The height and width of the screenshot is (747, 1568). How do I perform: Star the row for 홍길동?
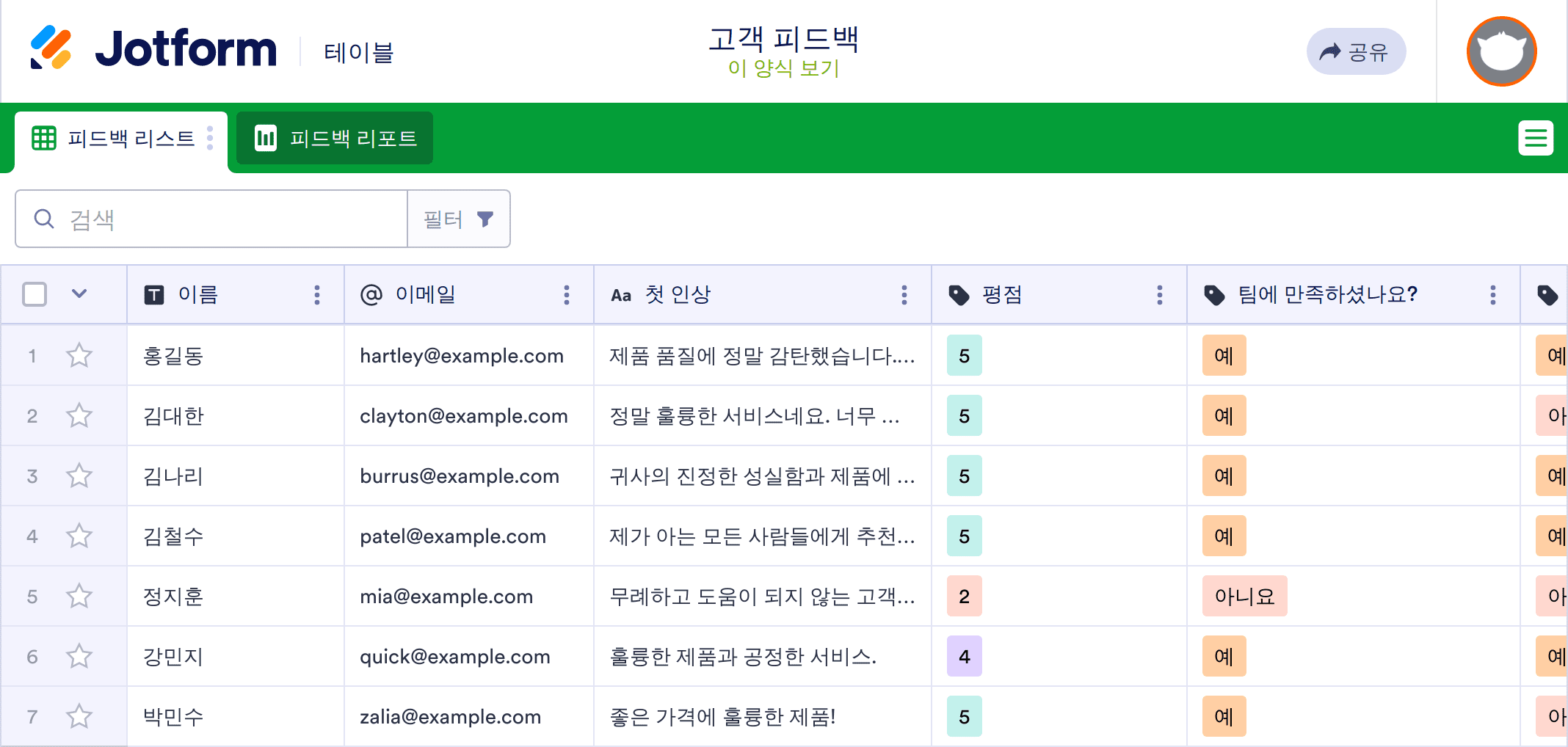(x=79, y=355)
